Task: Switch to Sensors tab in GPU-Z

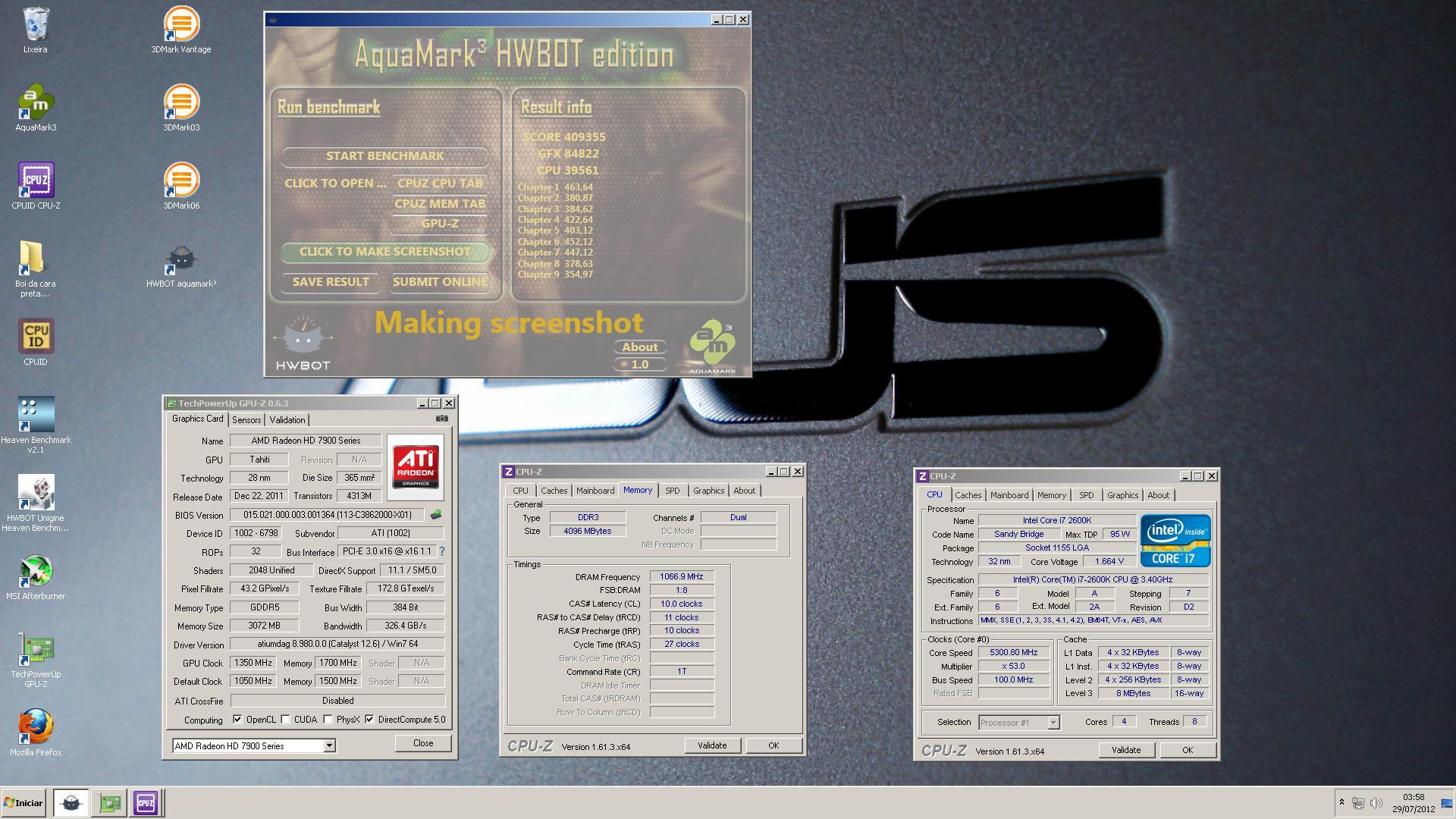Action: [x=246, y=419]
